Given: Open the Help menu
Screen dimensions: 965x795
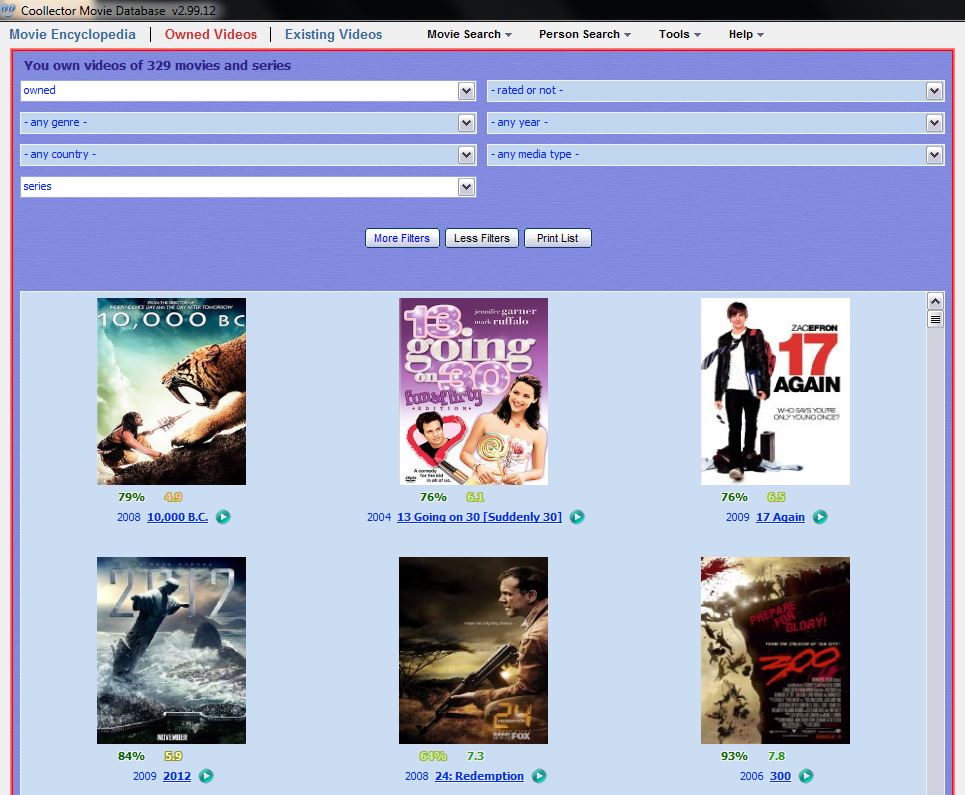Looking at the screenshot, I should tap(746, 34).
